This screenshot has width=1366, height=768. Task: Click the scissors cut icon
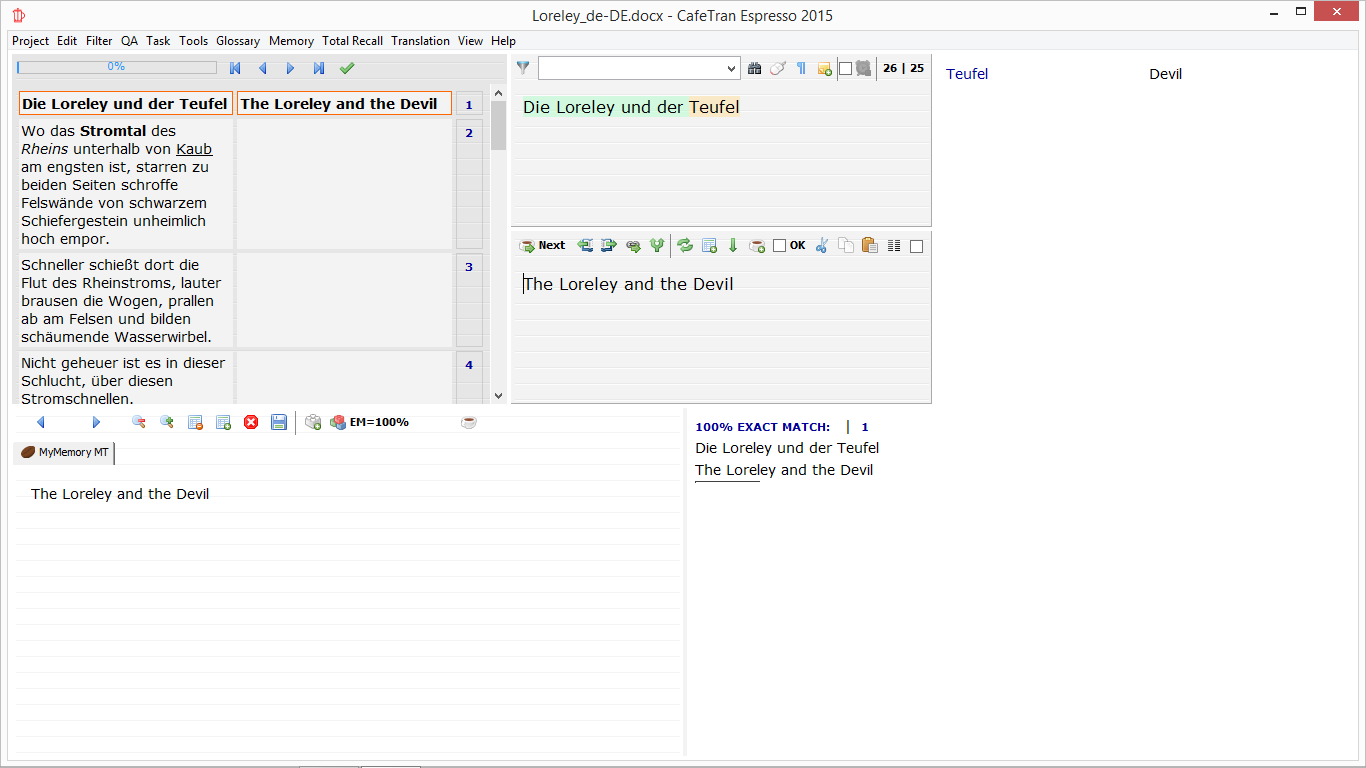[x=822, y=245]
